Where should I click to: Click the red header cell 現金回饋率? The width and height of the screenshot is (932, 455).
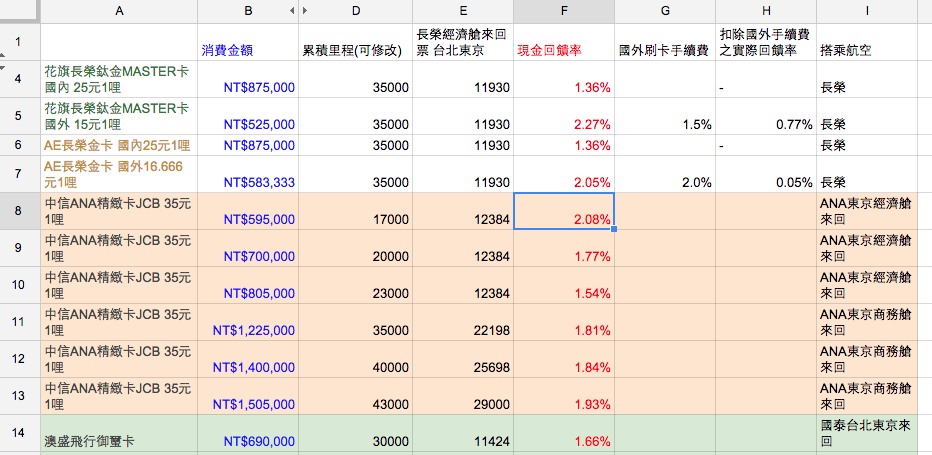[564, 42]
